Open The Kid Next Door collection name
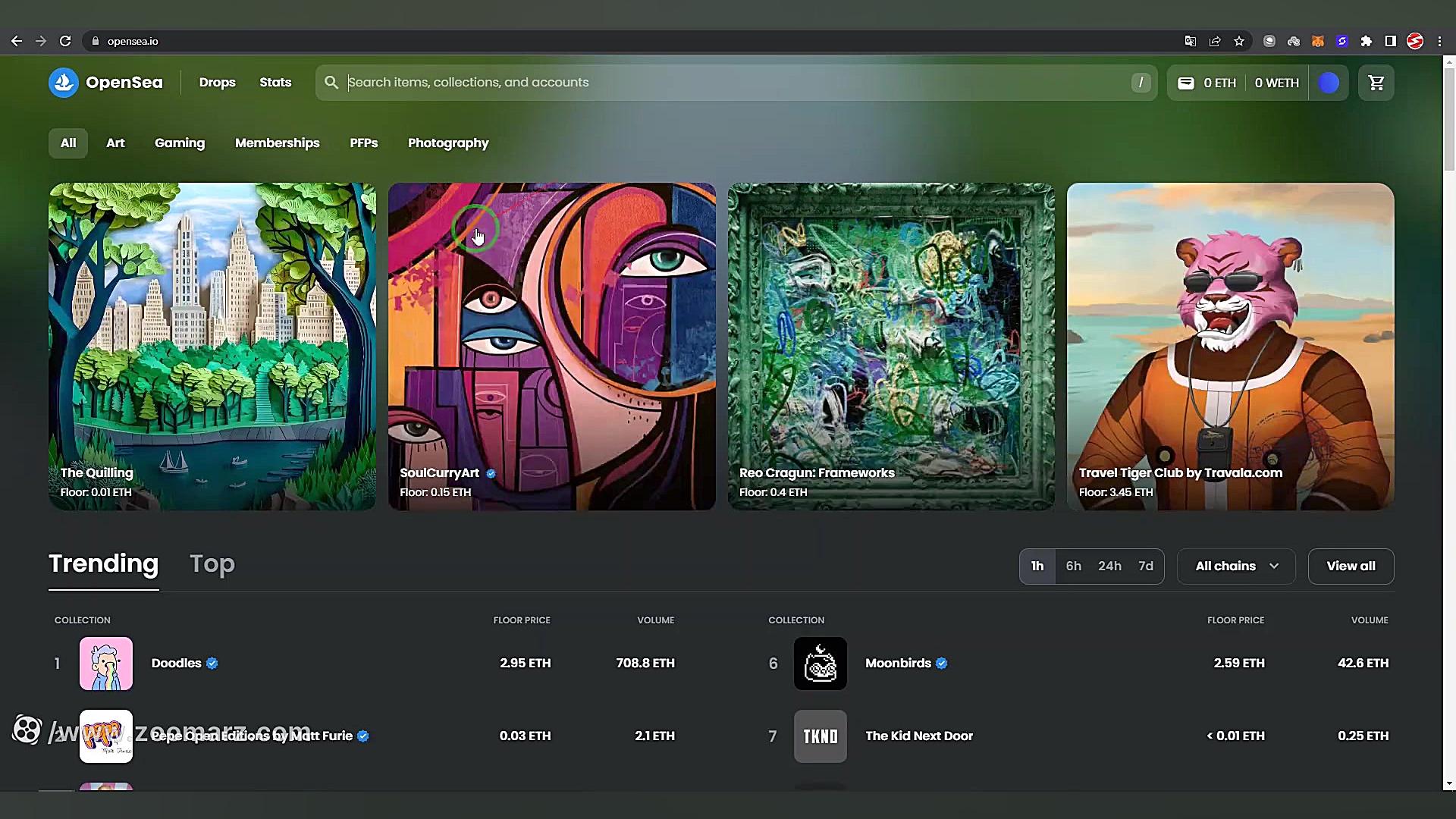Viewport: 1456px width, 819px height. (x=919, y=736)
